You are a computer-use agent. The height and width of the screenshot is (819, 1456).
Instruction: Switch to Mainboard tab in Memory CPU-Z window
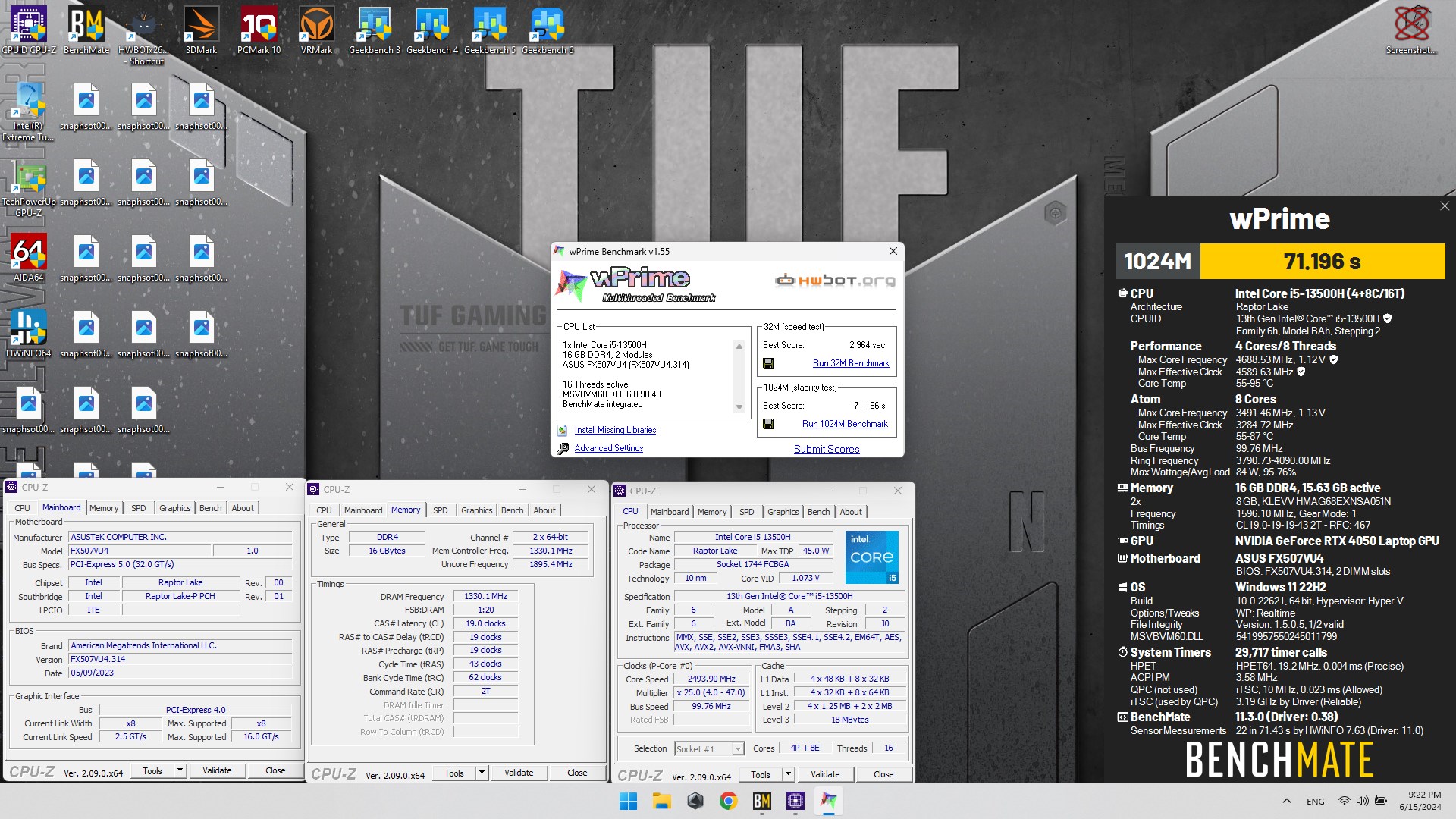click(x=363, y=510)
